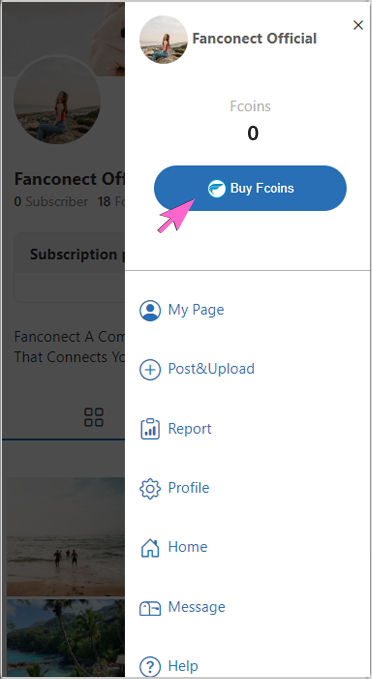Click the My Page person icon

(150, 310)
